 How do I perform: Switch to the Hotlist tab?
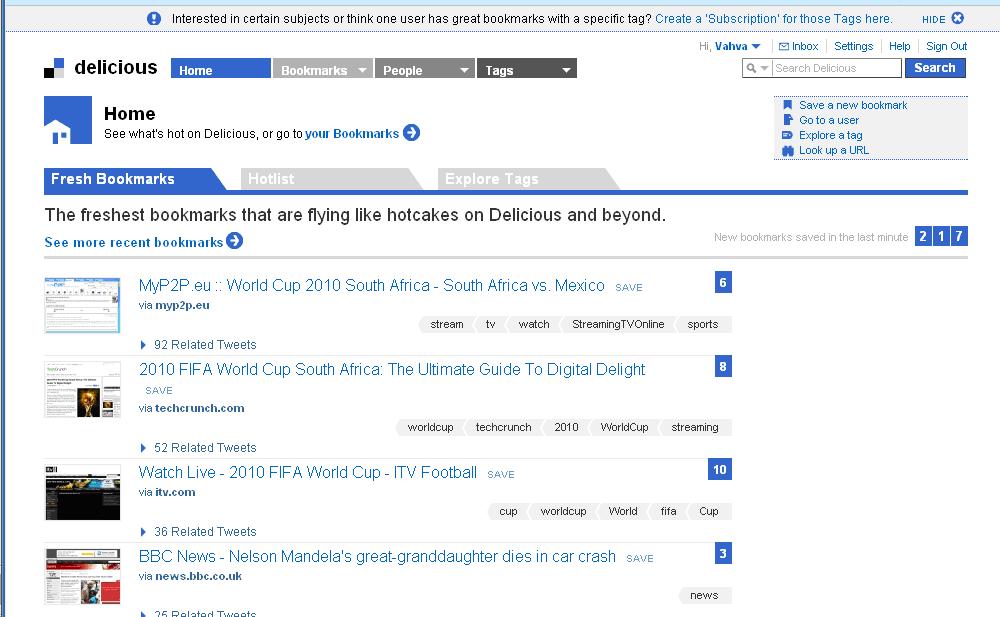coord(271,179)
